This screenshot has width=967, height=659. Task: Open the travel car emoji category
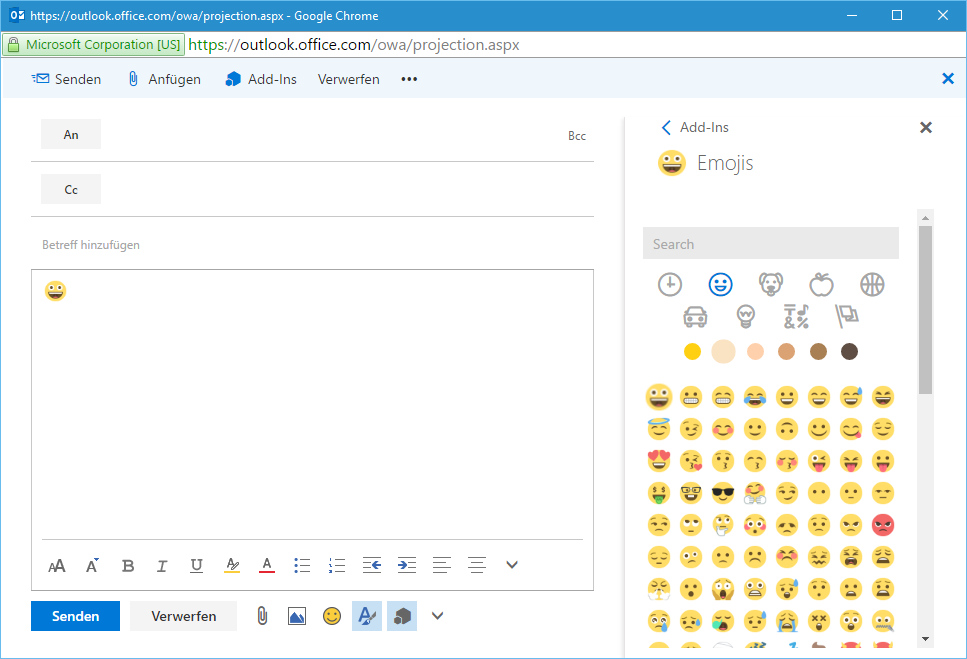tap(695, 317)
